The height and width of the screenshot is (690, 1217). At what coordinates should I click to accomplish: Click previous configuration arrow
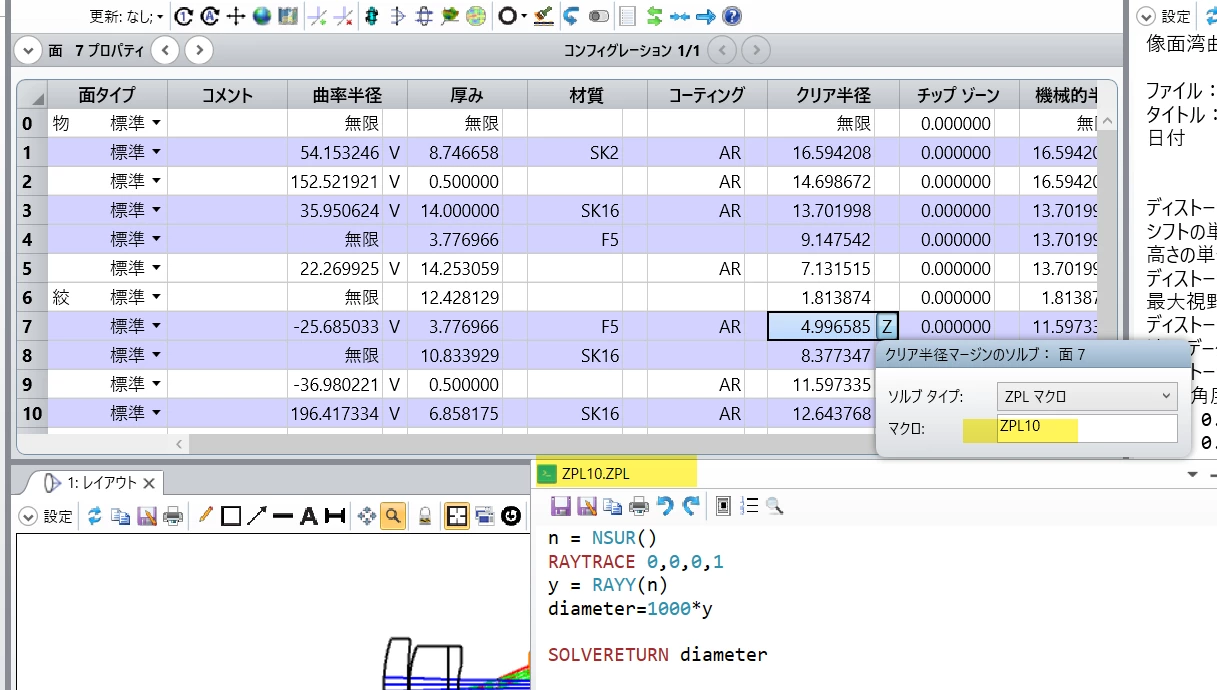coord(722,49)
